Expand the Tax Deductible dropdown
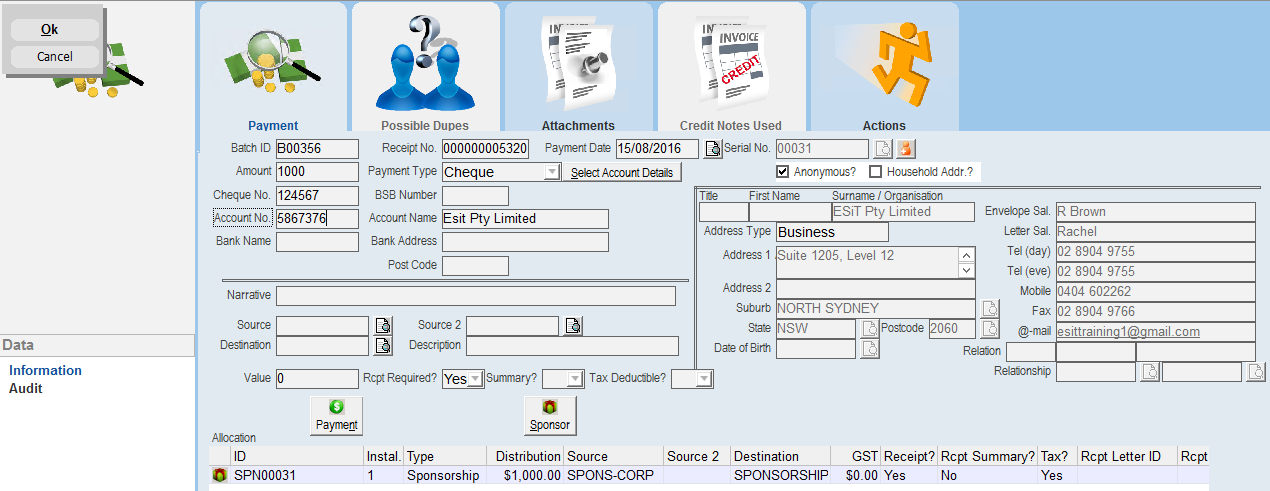 tap(704, 379)
